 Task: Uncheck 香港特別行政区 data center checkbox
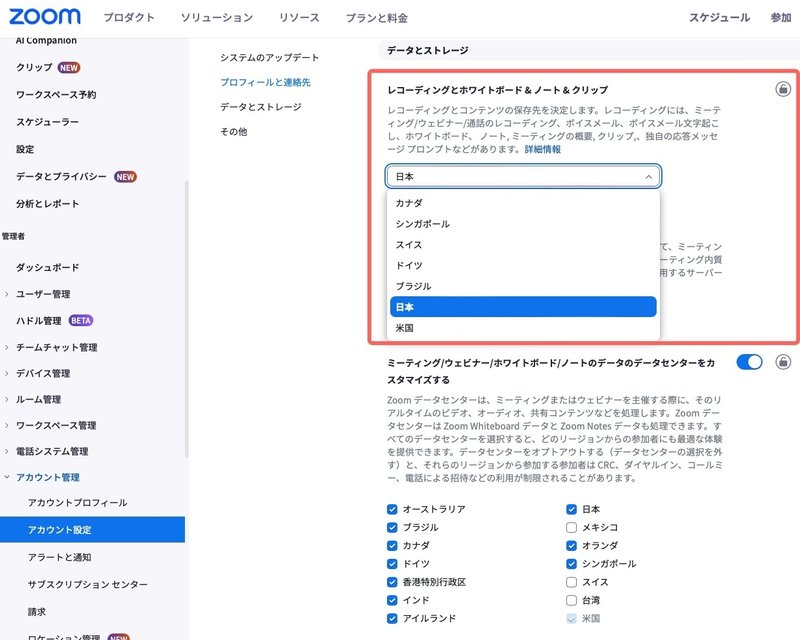(x=392, y=582)
